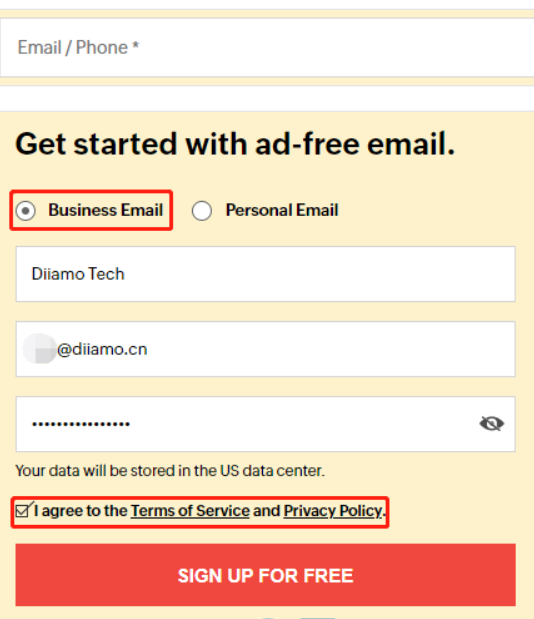
Task: Click into the Diiamo Tech name field
Action: [266, 274]
